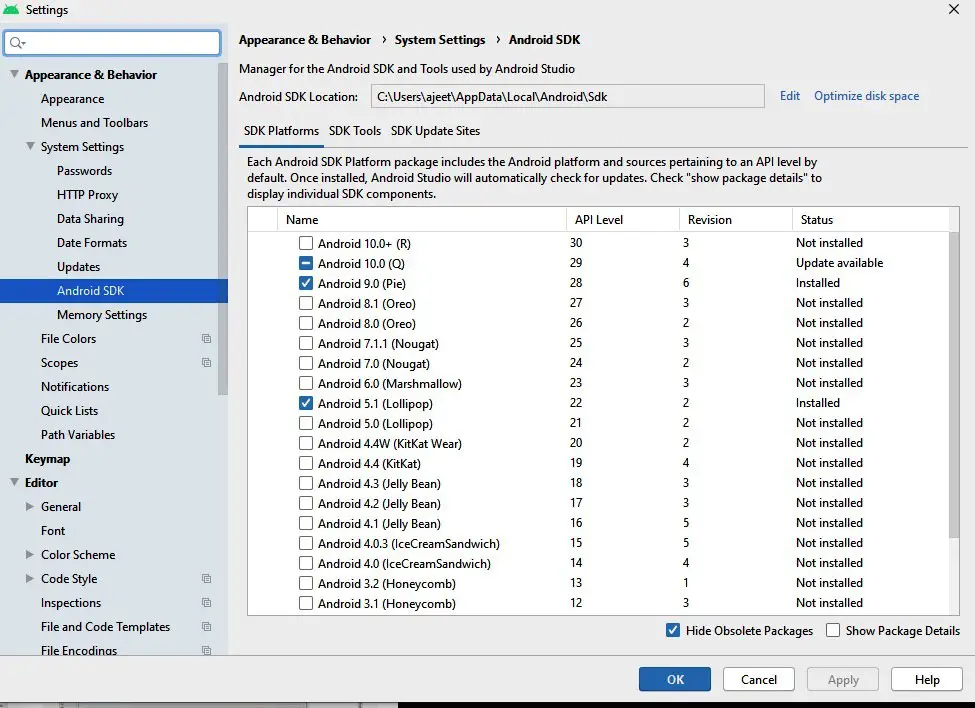Check the Android 7.1.1 (Nougat) checkbox
The image size is (975, 708).
[x=306, y=343]
